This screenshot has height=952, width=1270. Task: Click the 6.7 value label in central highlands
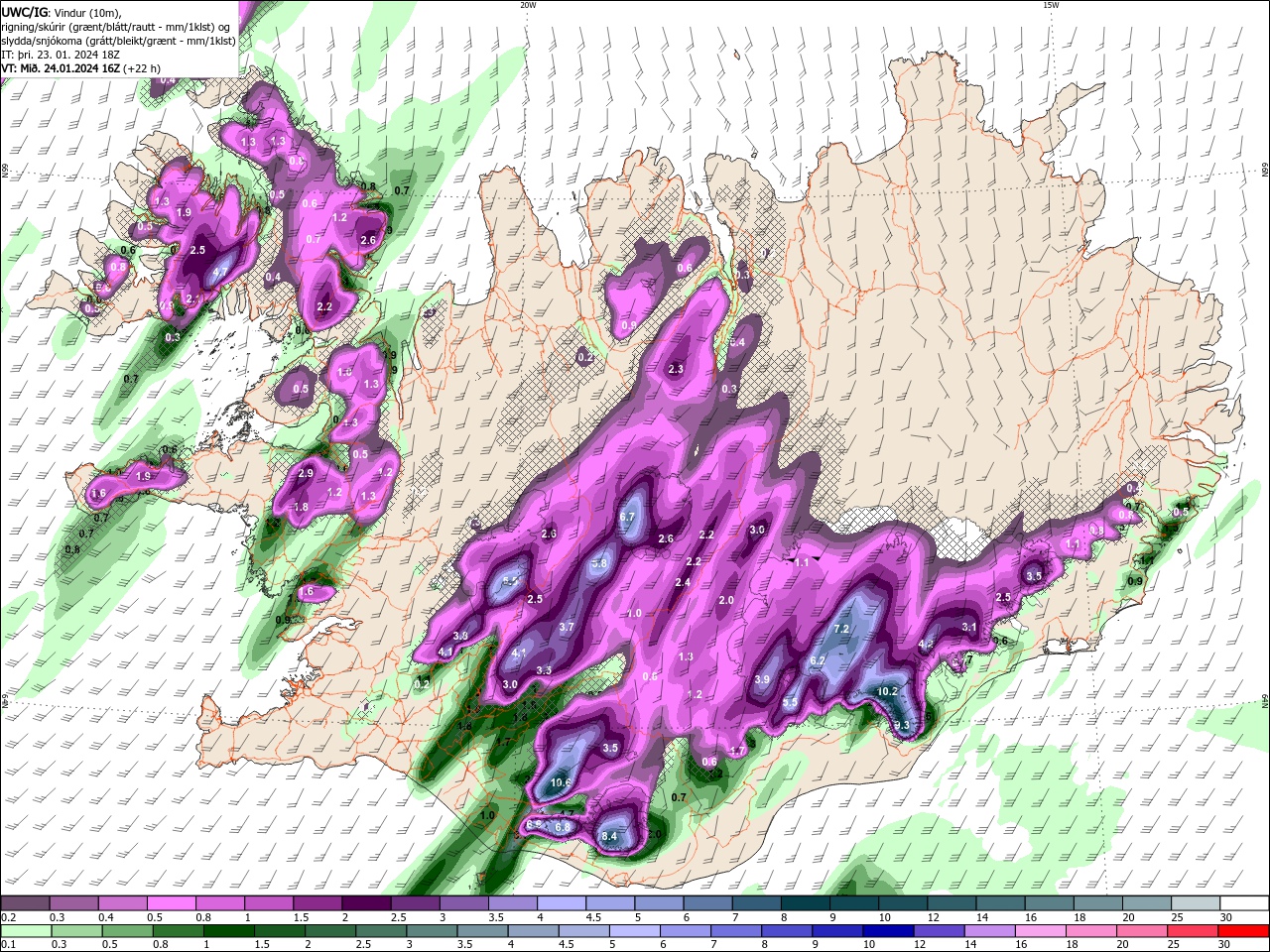pyautogui.click(x=626, y=517)
